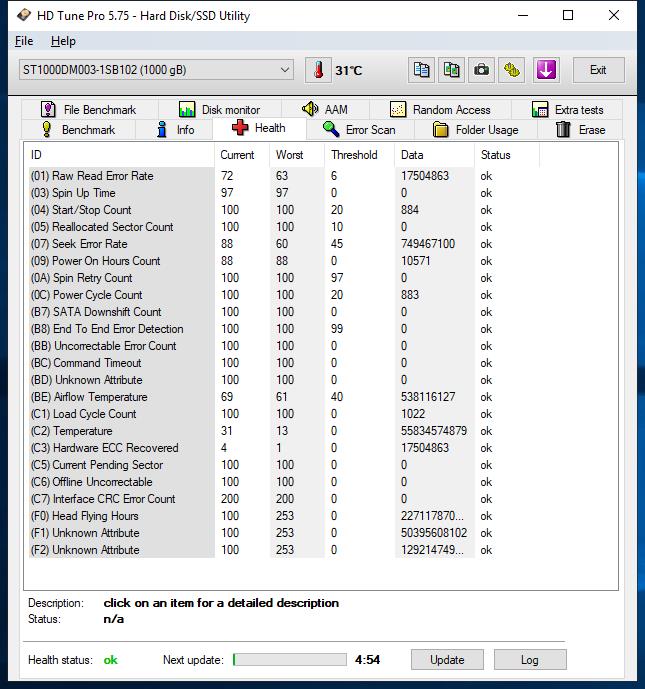The height and width of the screenshot is (689, 645).
Task: Open the ST1000DM003 drive selection dropdown
Action: (156, 70)
